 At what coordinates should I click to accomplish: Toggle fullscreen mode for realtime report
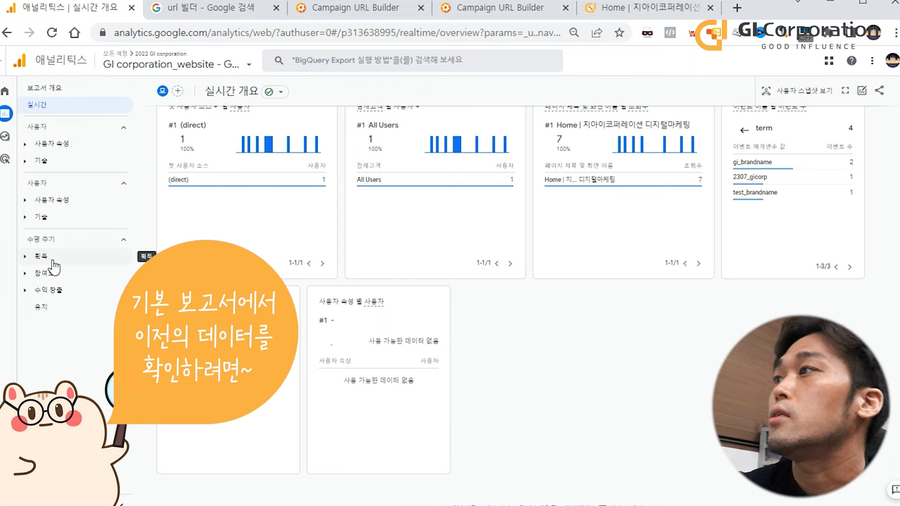pyautogui.click(x=845, y=91)
